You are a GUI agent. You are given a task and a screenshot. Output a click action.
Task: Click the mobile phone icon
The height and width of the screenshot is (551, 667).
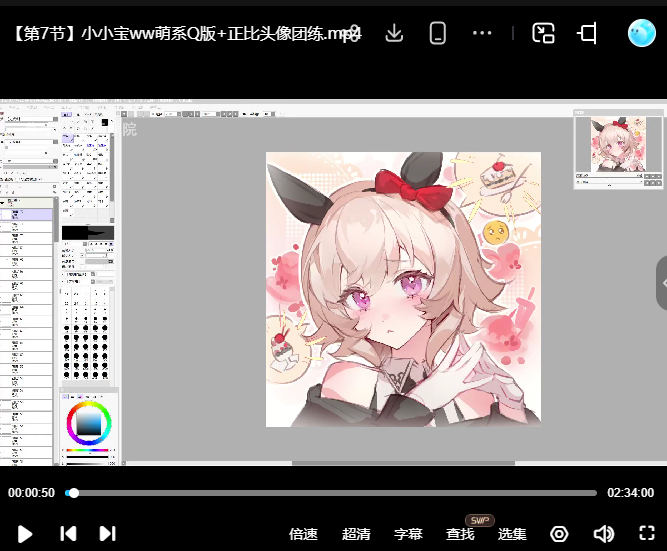coord(437,33)
